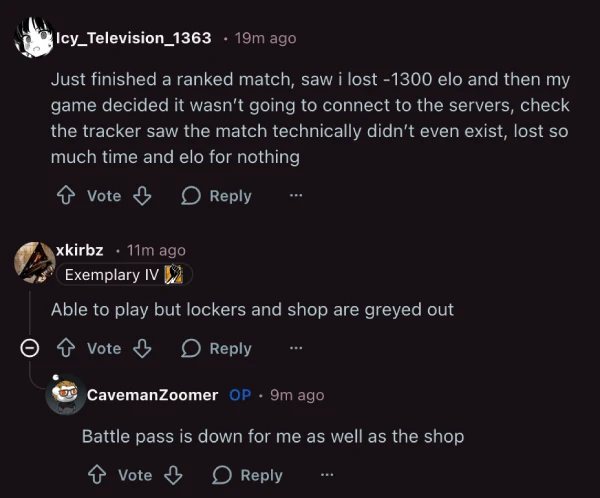Open more options on CavemanZoomer's reply
This screenshot has height=498, width=600.
coord(326,475)
